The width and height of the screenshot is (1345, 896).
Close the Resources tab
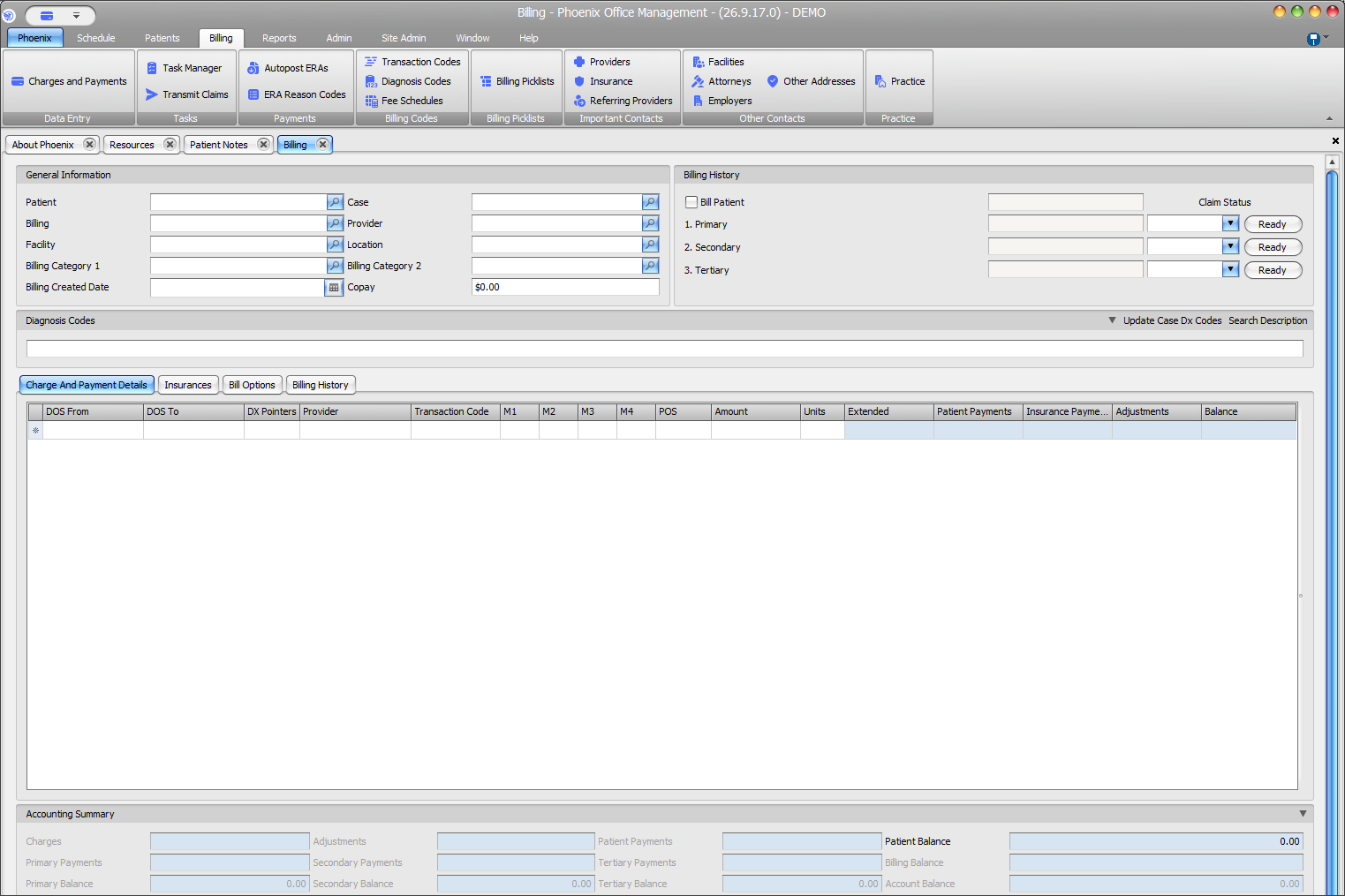click(170, 144)
